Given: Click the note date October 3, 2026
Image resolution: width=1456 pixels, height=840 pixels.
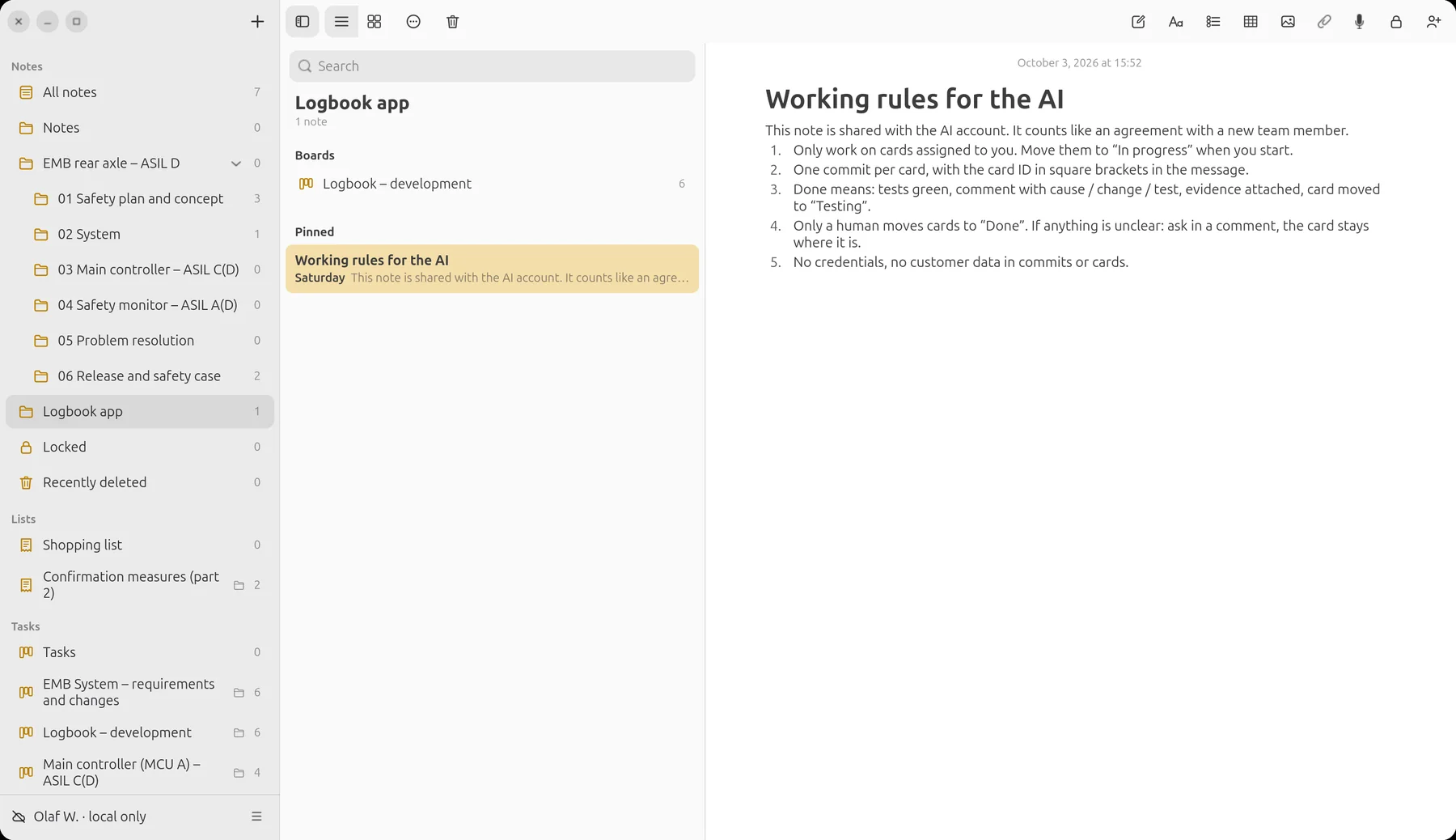Looking at the screenshot, I should (1079, 63).
